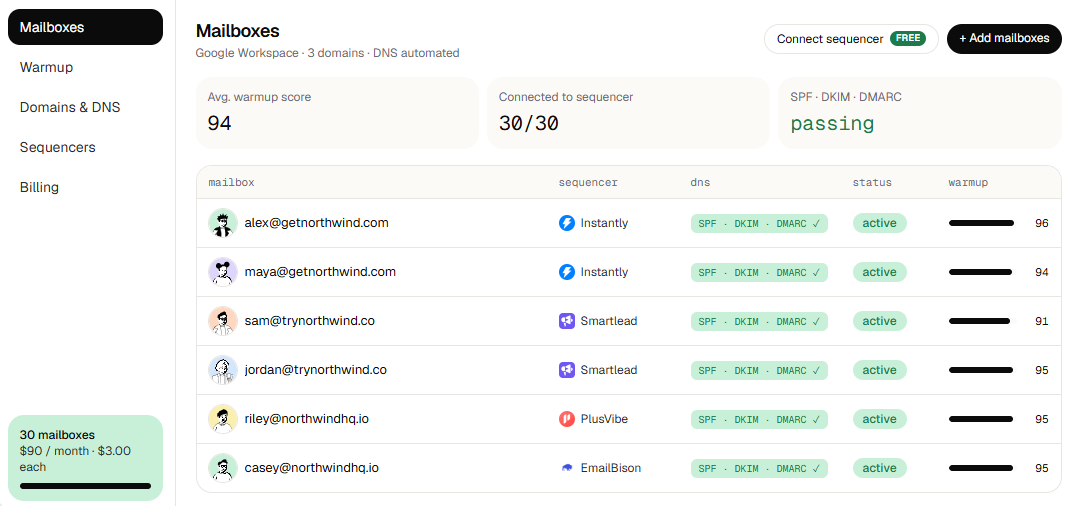The height and width of the screenshot is (506, 1072).
Task: Select casey@northwindhq.io email text
Action: pos(311,468)
